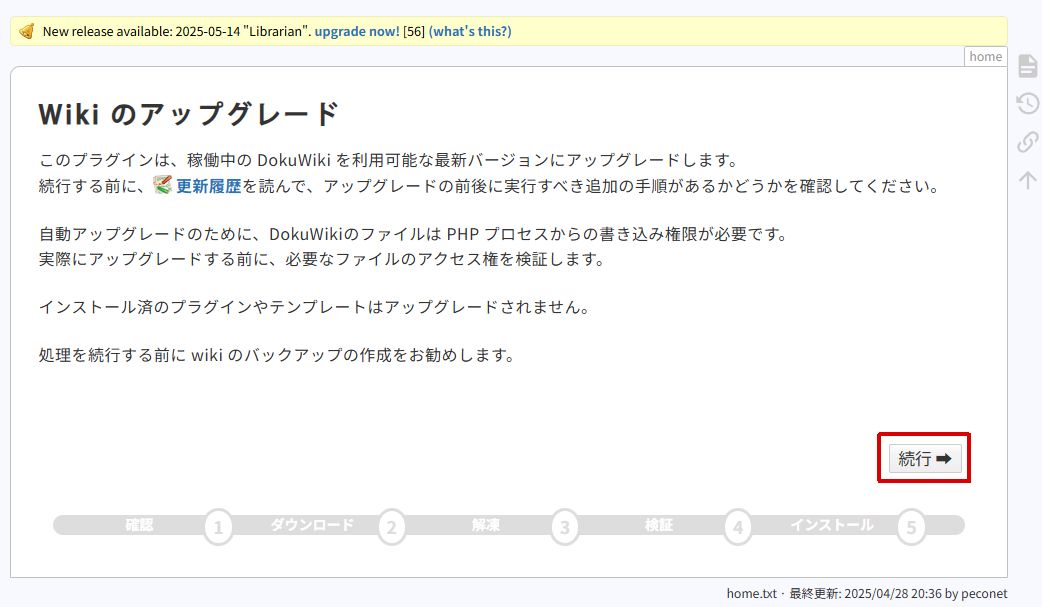Click the back to top arrow icon
Screen dimensions: 1042x607
1027,180
